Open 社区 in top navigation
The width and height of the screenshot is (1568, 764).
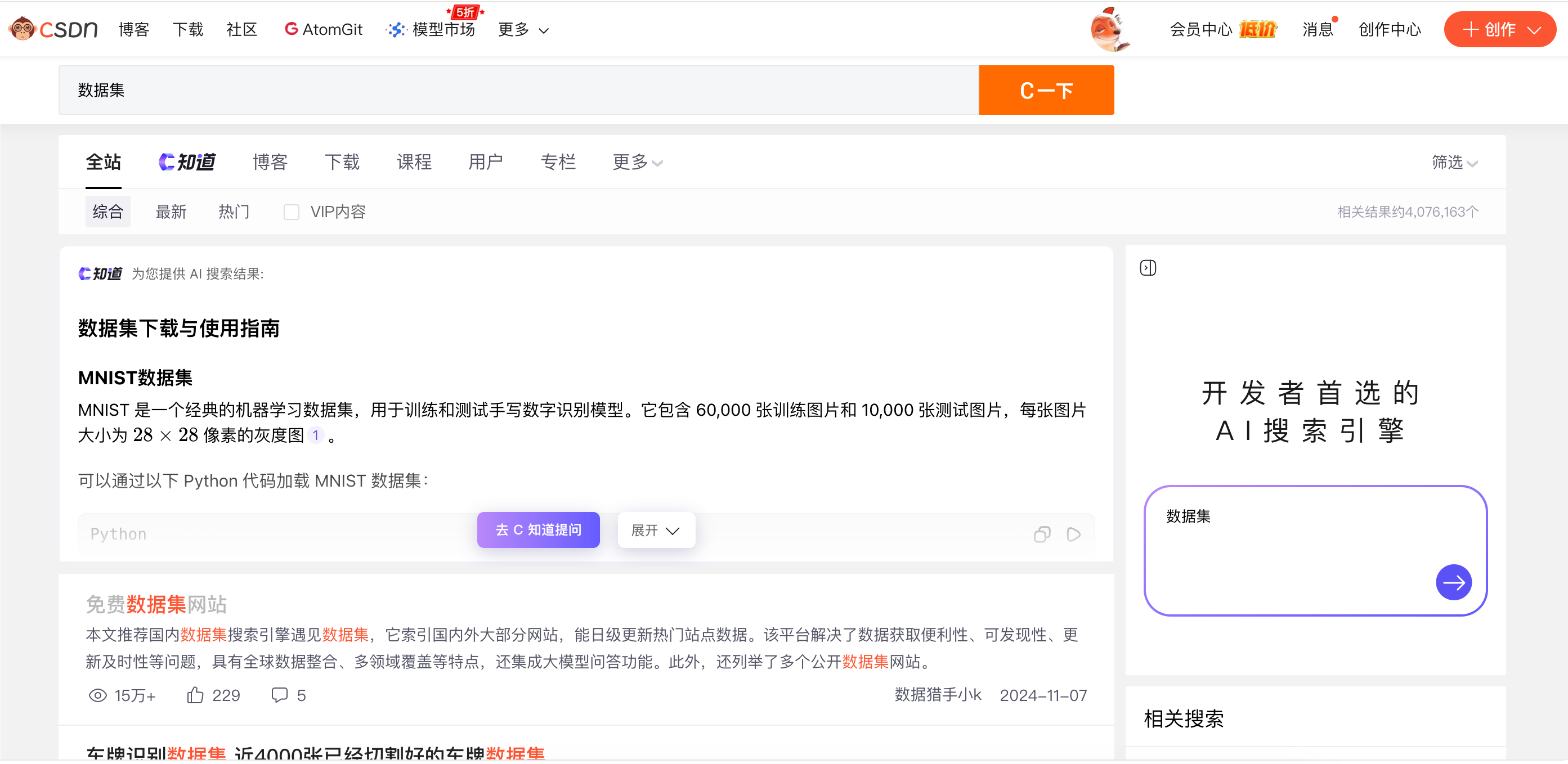point(241,29)
